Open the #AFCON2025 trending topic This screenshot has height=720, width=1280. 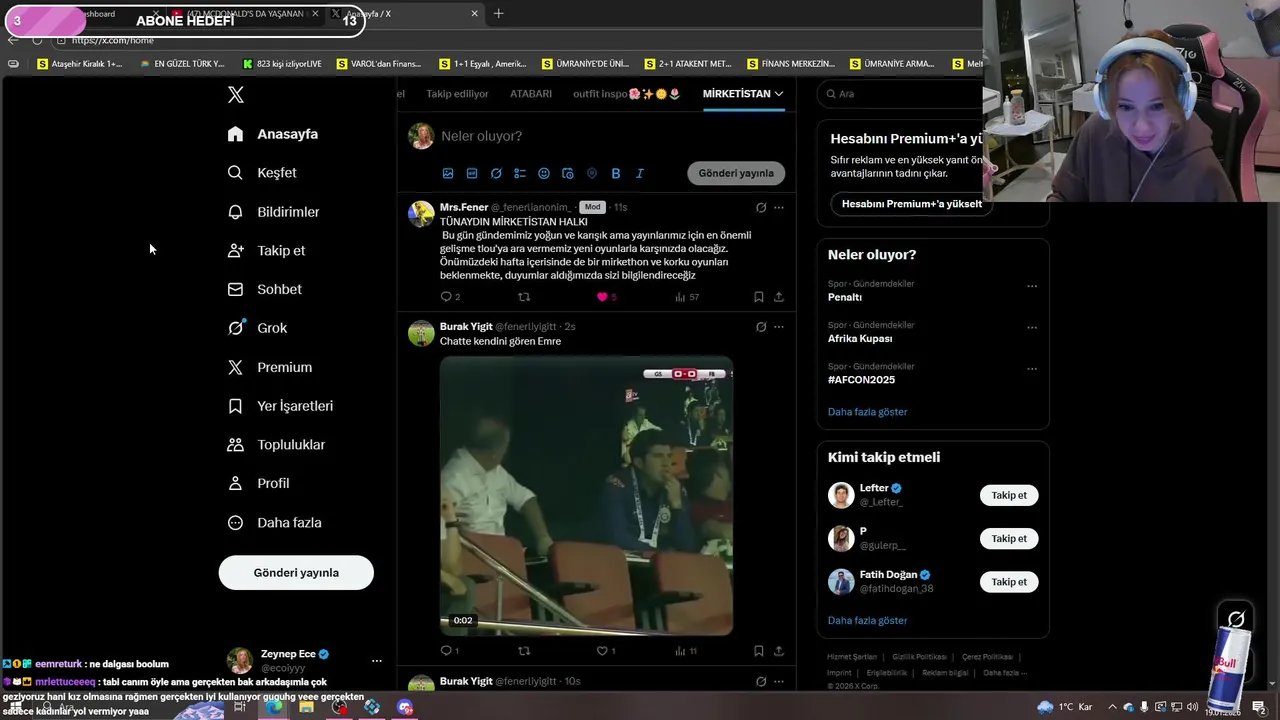click(861, 380)
